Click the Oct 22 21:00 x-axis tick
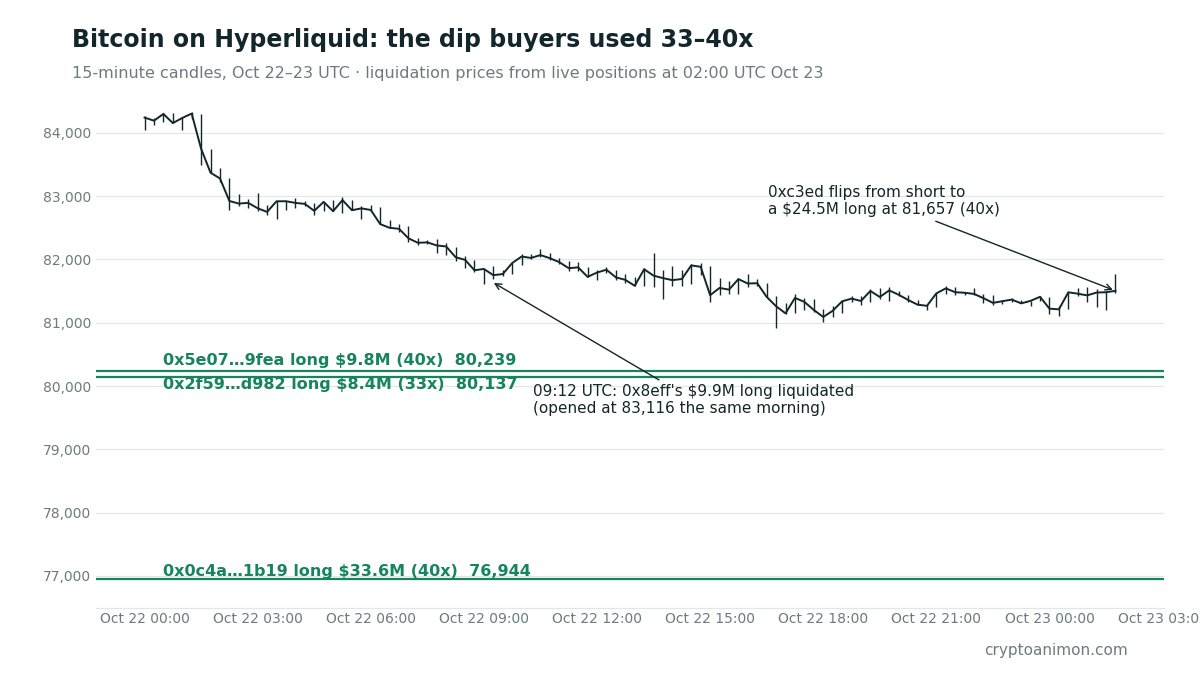This screenshot has width=1200, height=675. 936,619
